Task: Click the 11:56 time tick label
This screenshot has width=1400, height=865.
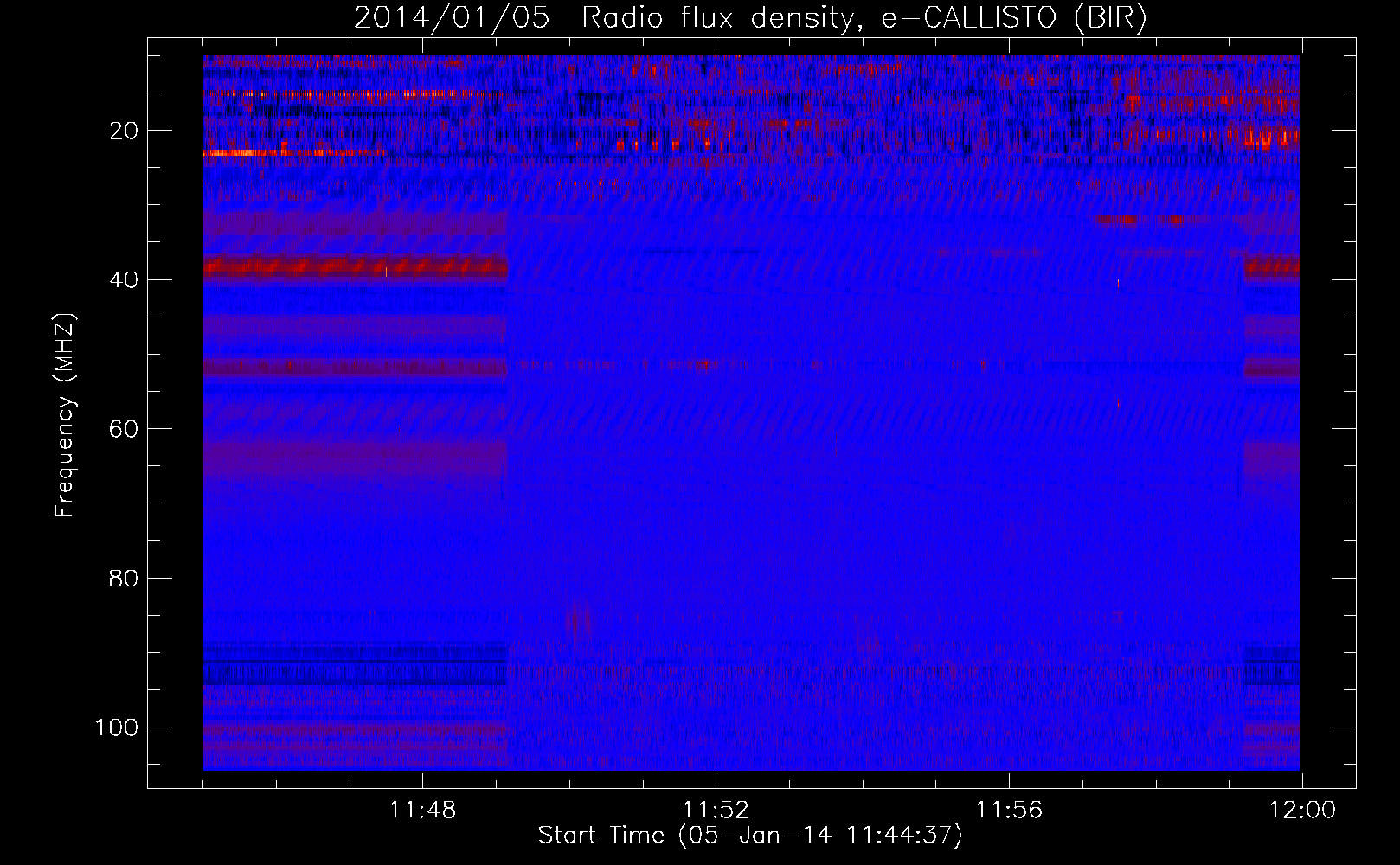Action: (x=1009, y=811)
